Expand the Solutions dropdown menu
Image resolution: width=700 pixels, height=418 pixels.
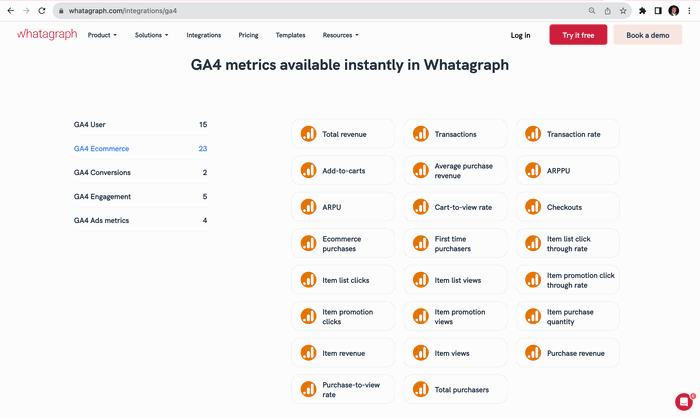(152, 35)
